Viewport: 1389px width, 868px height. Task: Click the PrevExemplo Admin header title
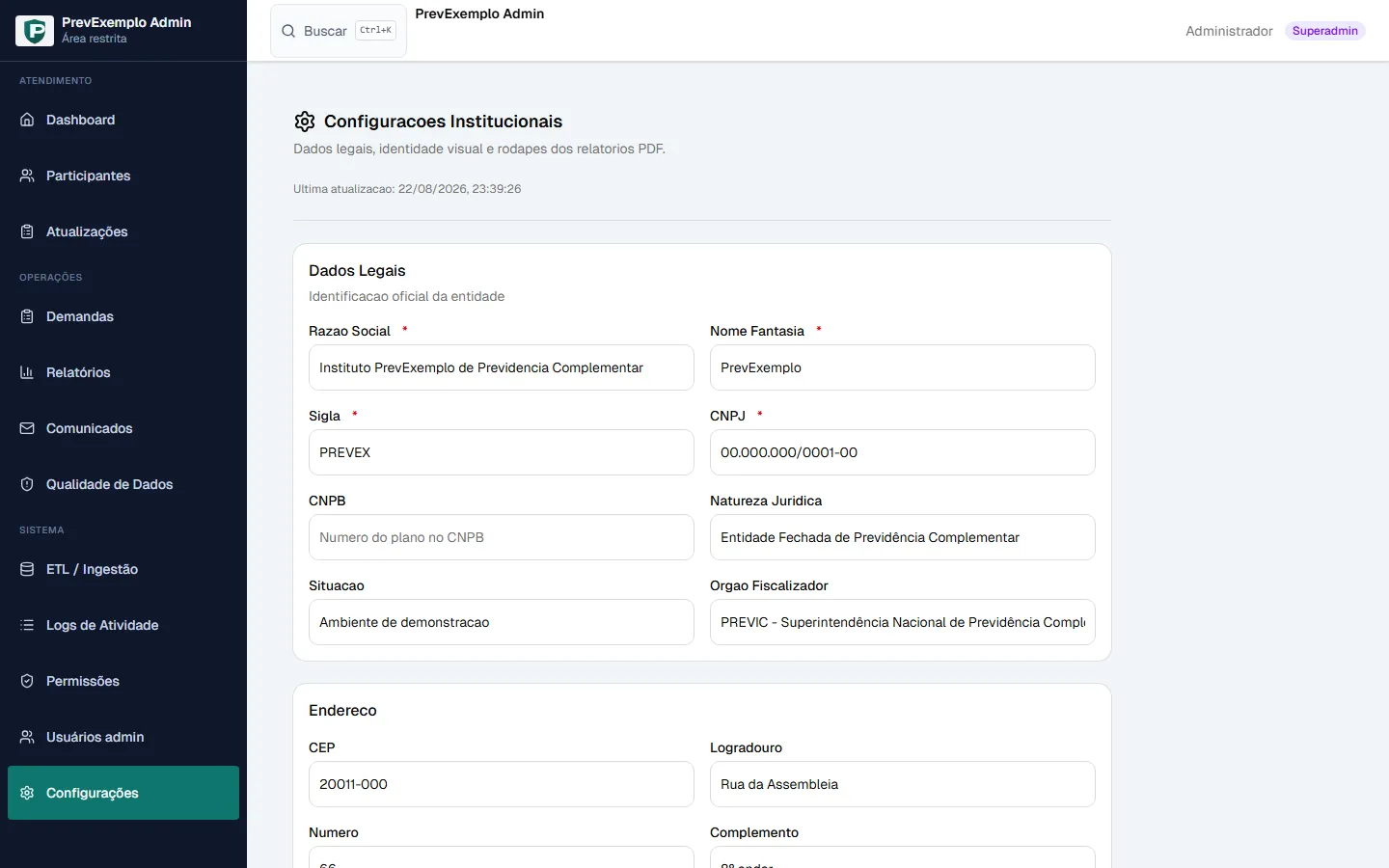pyautogui.click(x=479, y=14)
